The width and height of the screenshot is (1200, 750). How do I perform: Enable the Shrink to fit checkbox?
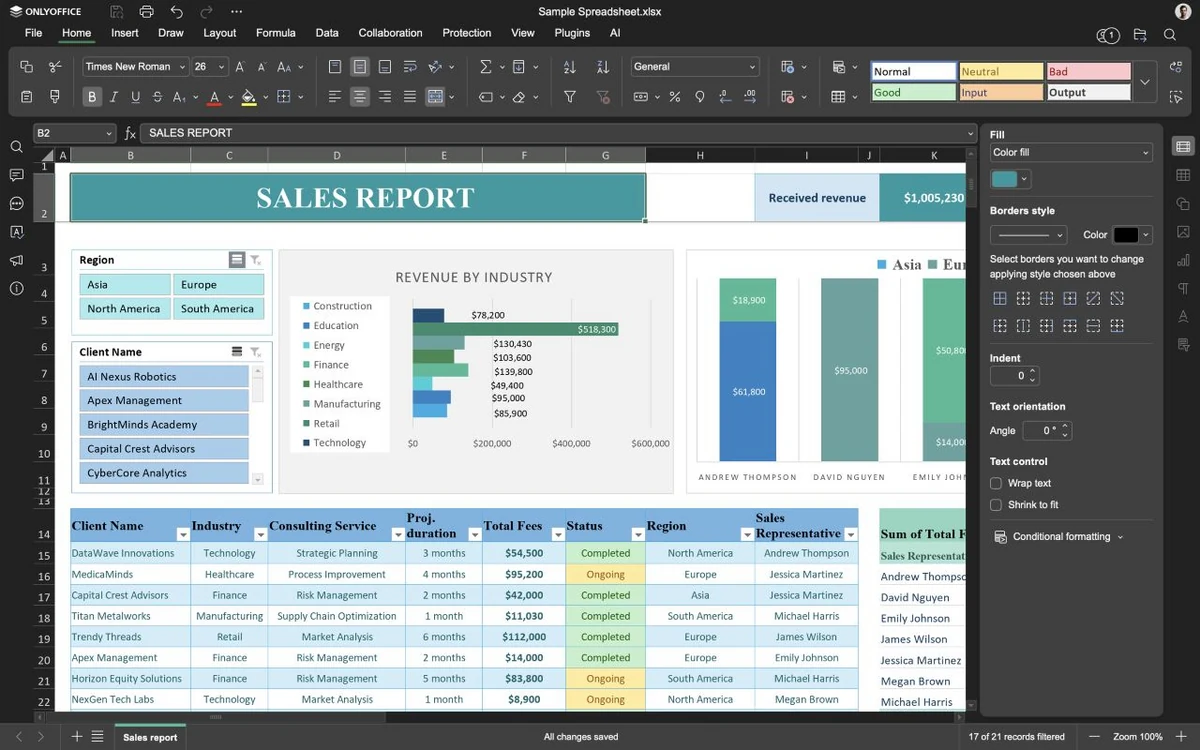coord(996,505)
